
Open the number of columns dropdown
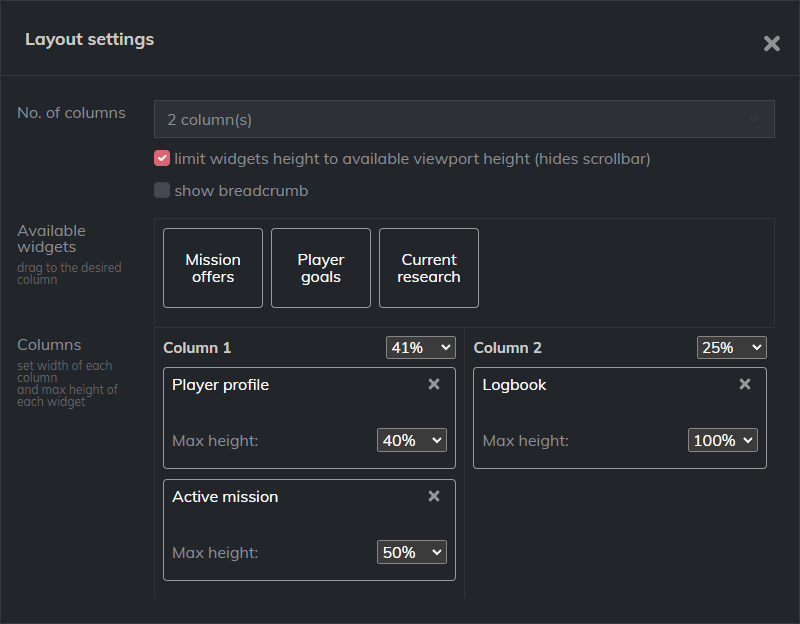(x=464, y=119)
